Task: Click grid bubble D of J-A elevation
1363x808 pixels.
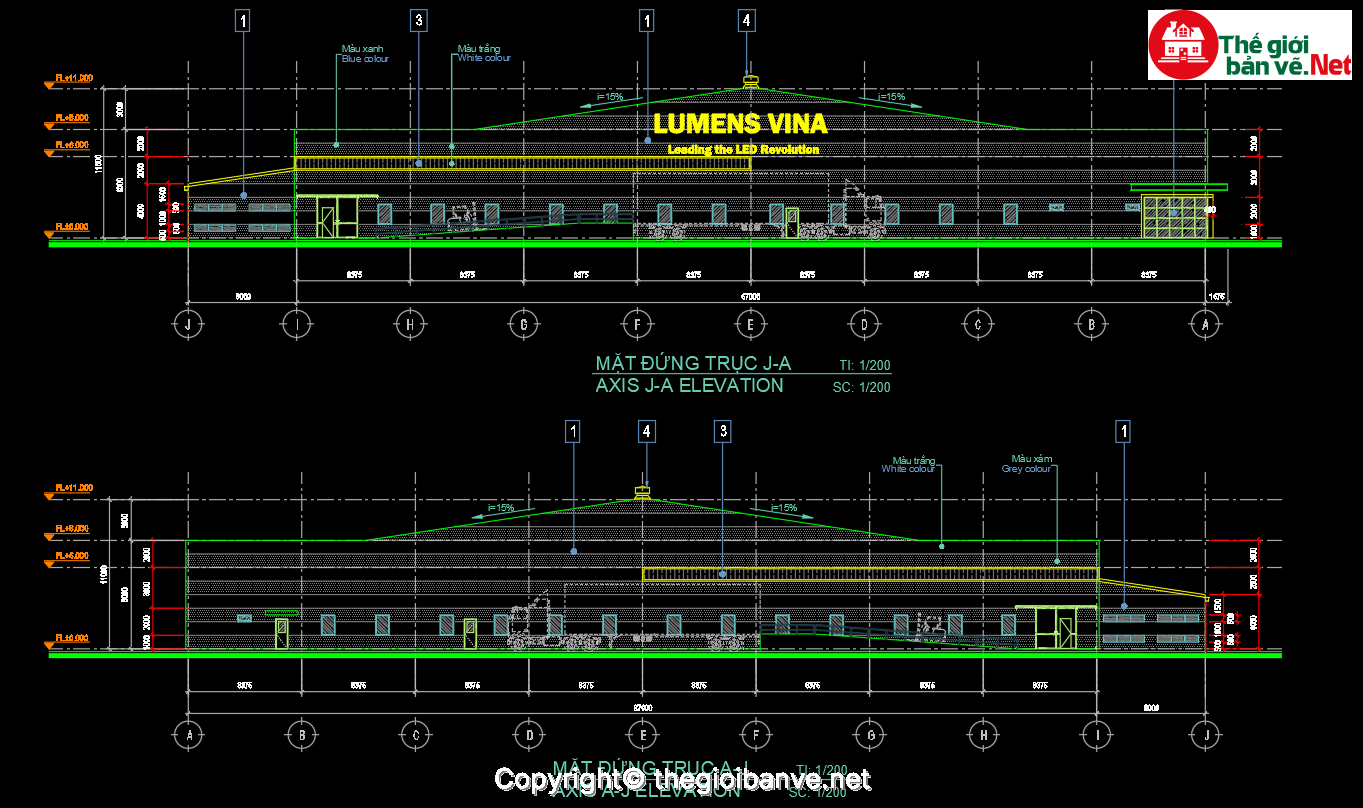Action: point(864,324)
